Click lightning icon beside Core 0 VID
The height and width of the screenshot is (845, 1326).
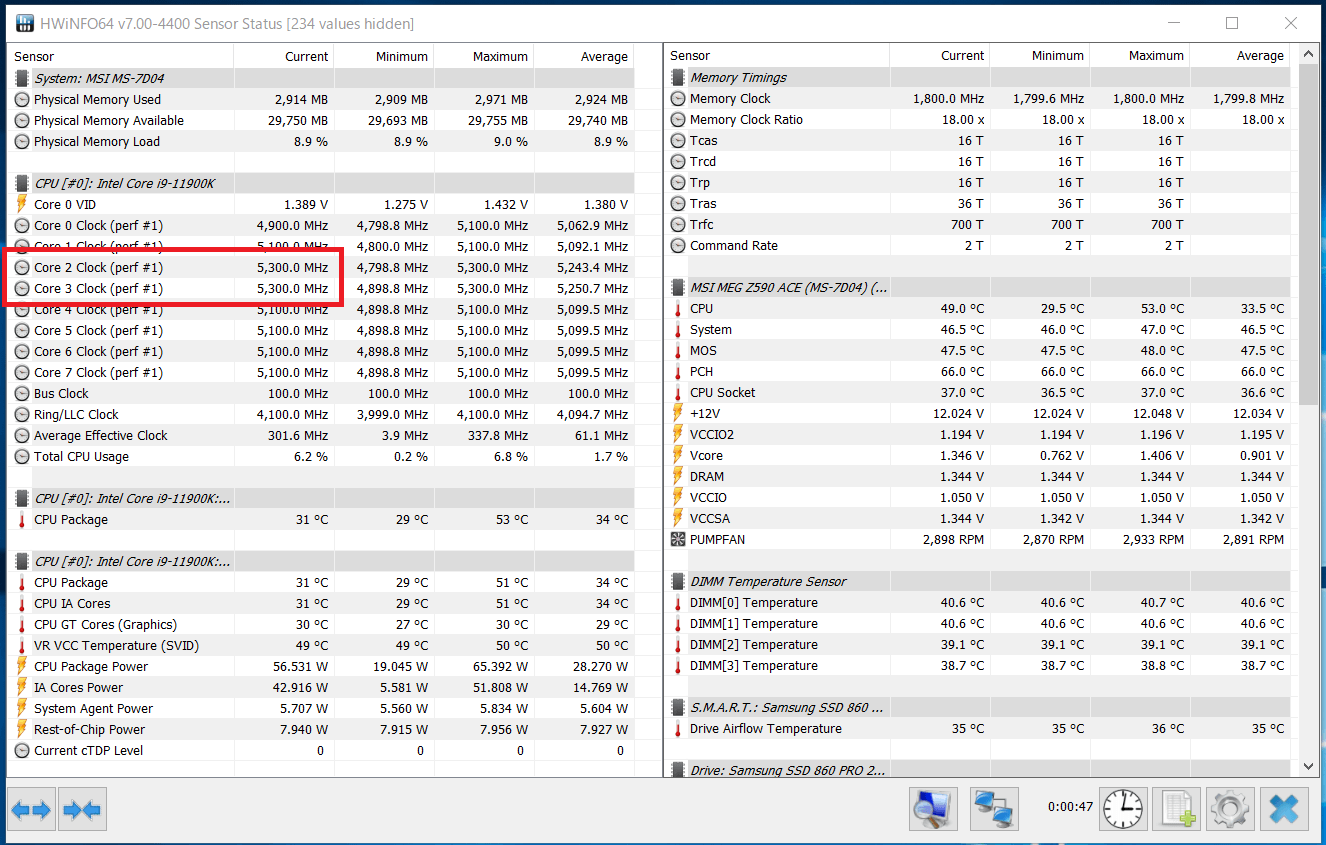point(22,204)
